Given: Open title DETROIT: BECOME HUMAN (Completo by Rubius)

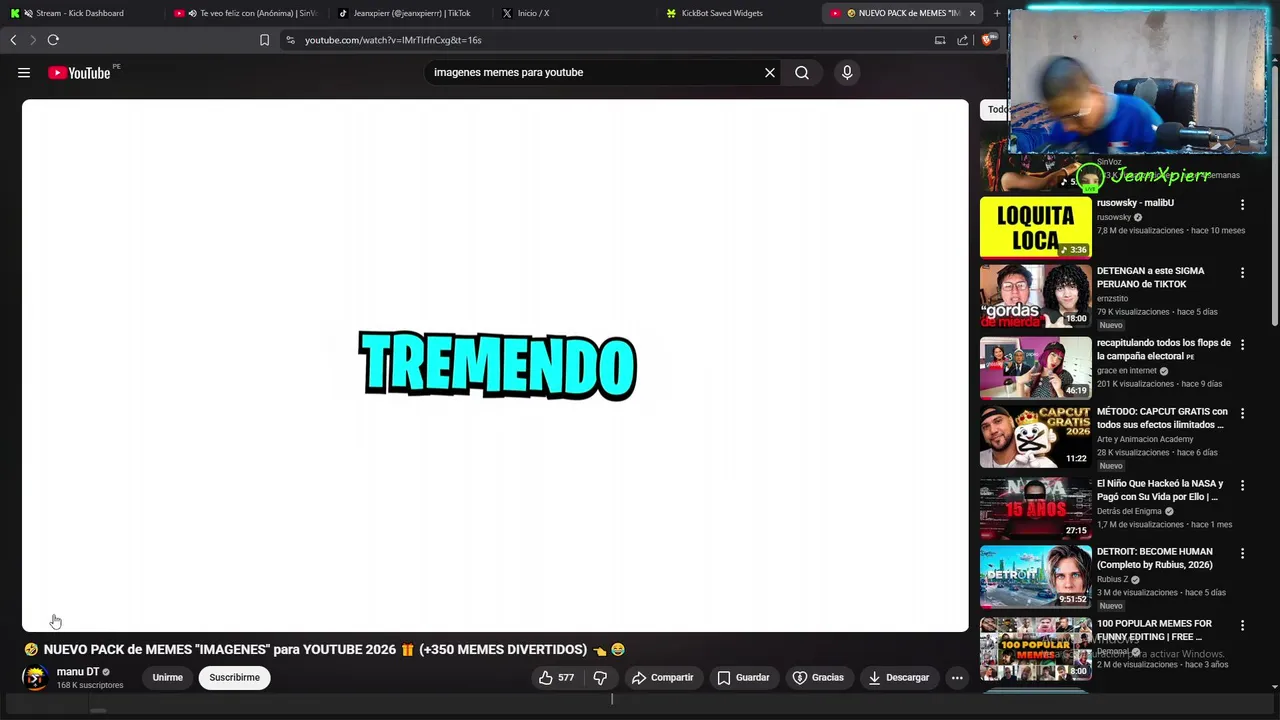Looking at the screenshot, I should point(1155,558).
